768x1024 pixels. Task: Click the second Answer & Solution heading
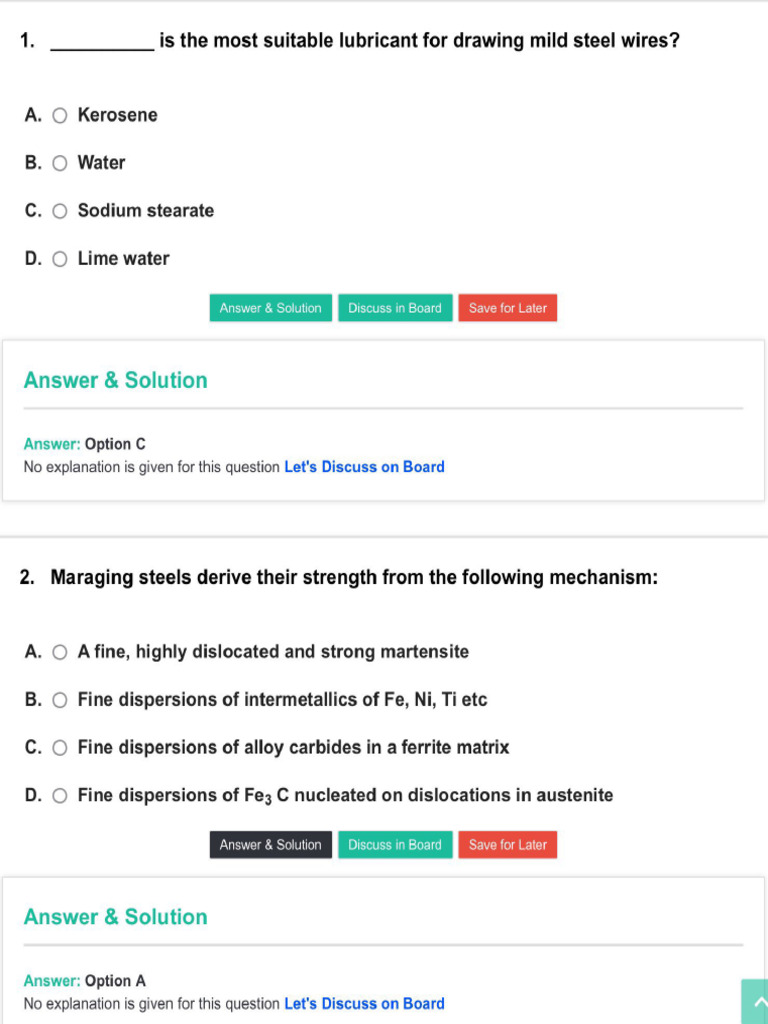point(116,917)
